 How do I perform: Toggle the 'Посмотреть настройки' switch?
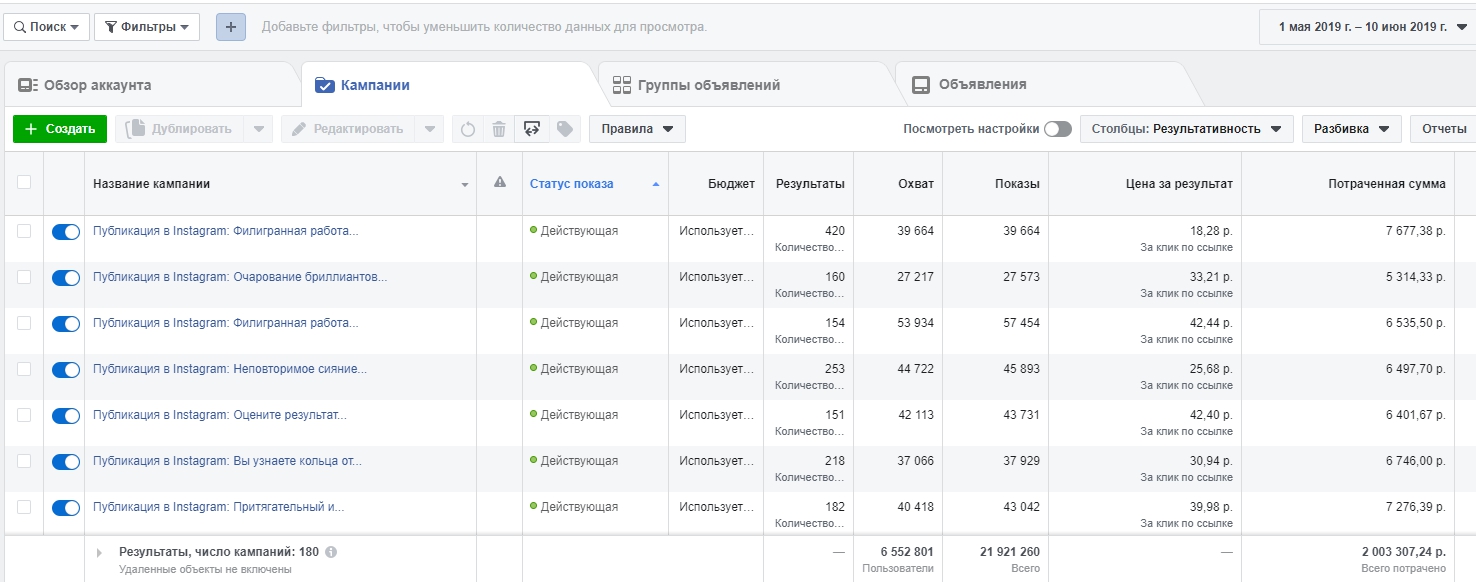(x=1057, y=129)
